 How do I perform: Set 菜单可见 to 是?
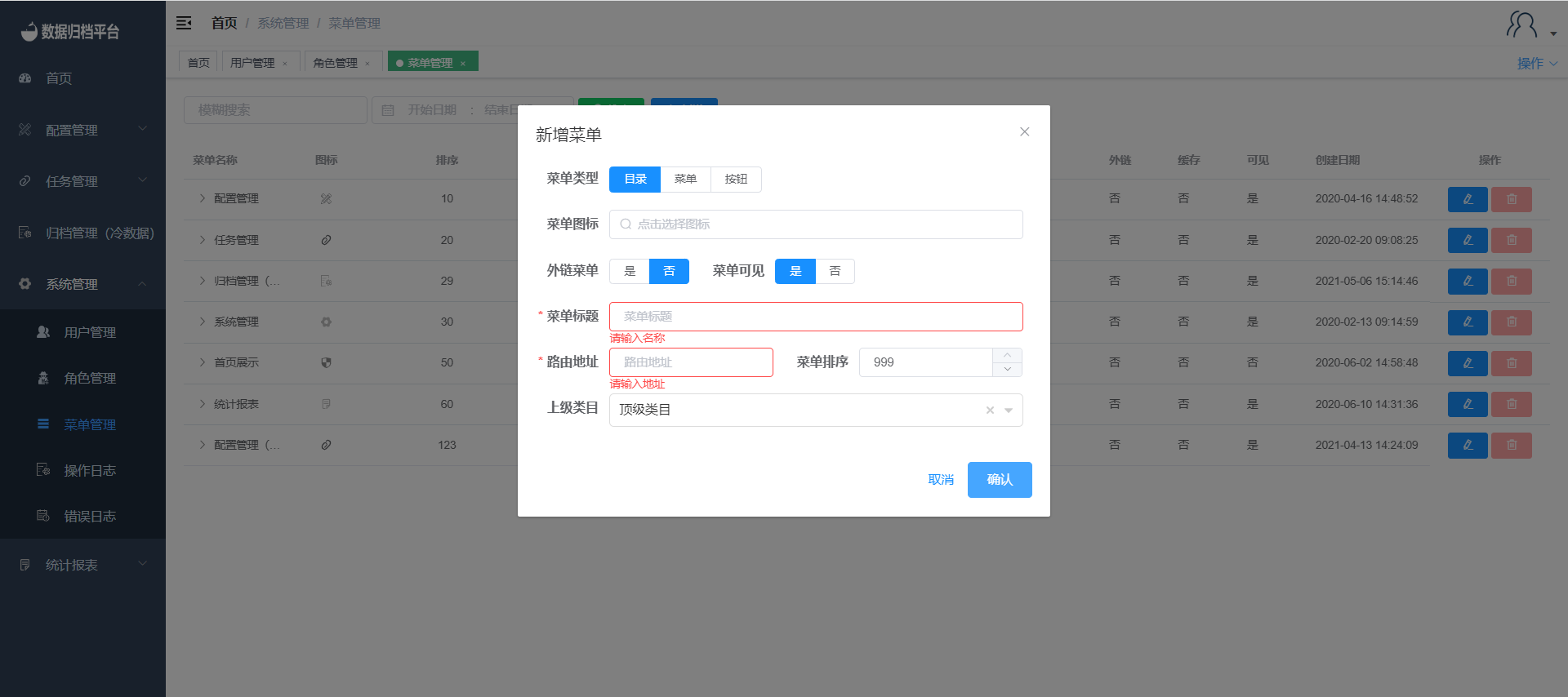795,271
